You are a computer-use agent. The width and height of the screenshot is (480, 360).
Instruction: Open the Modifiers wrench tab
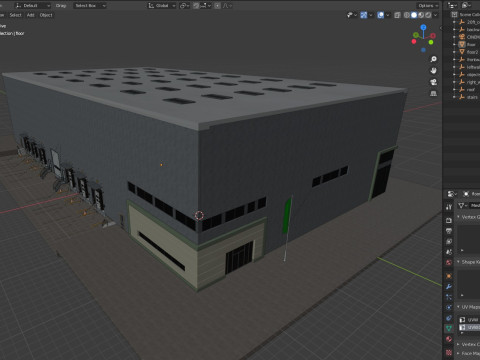449,286
